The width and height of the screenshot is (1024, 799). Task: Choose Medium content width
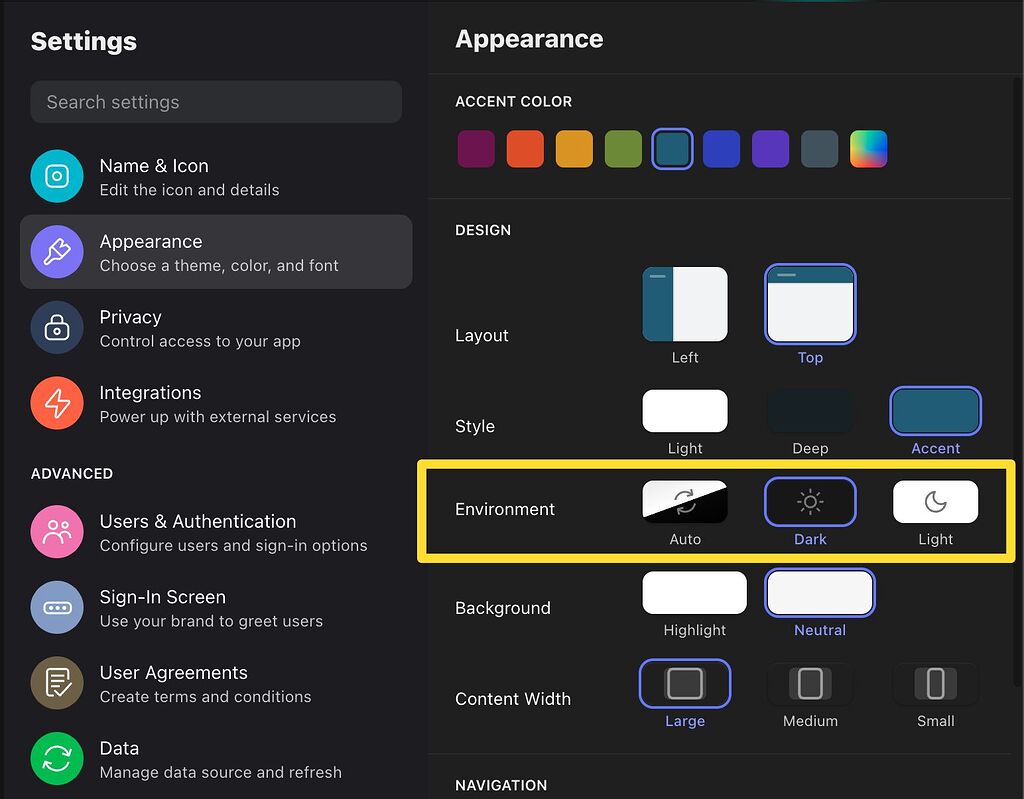810,684
